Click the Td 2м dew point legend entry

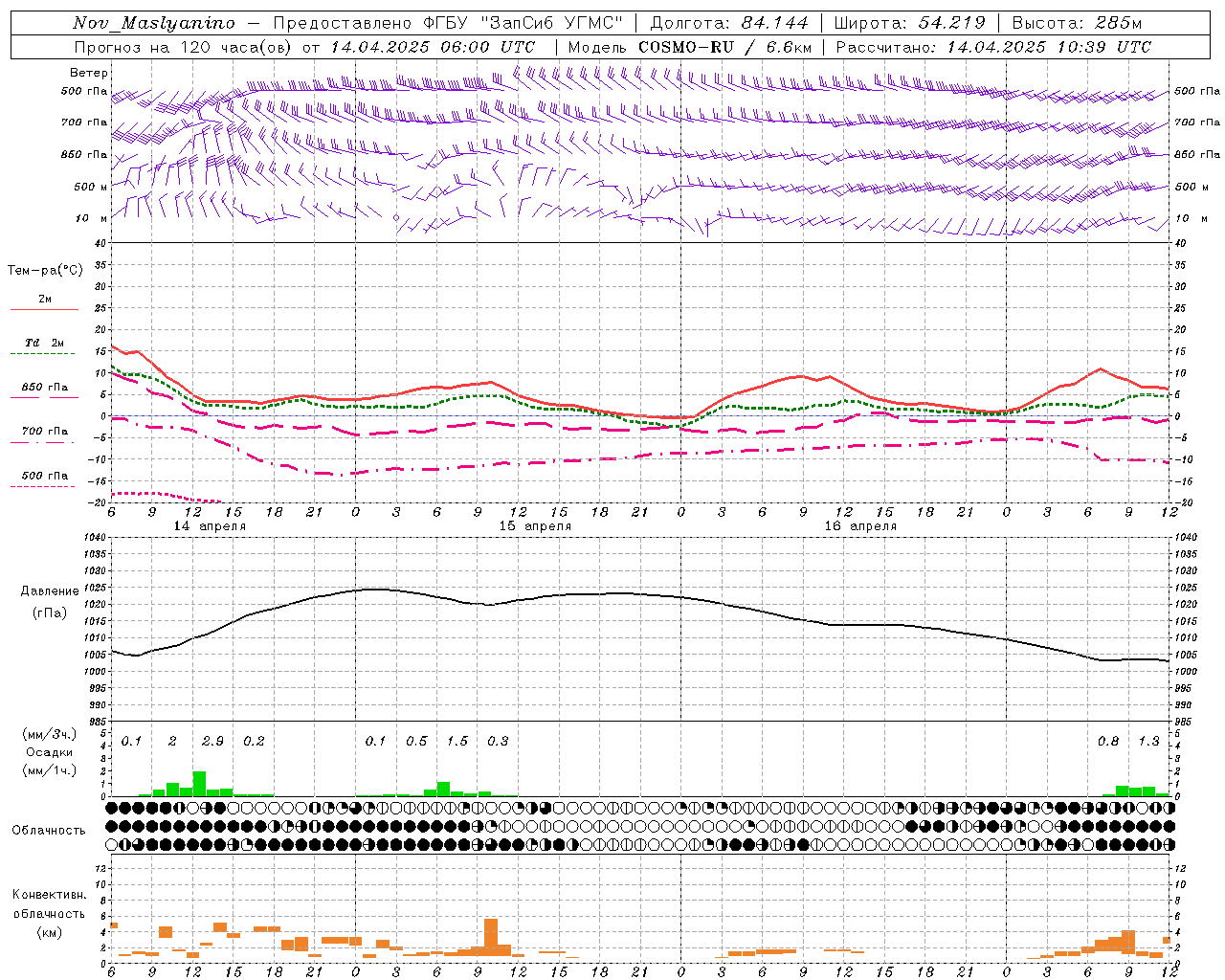(x=45, y=343)
